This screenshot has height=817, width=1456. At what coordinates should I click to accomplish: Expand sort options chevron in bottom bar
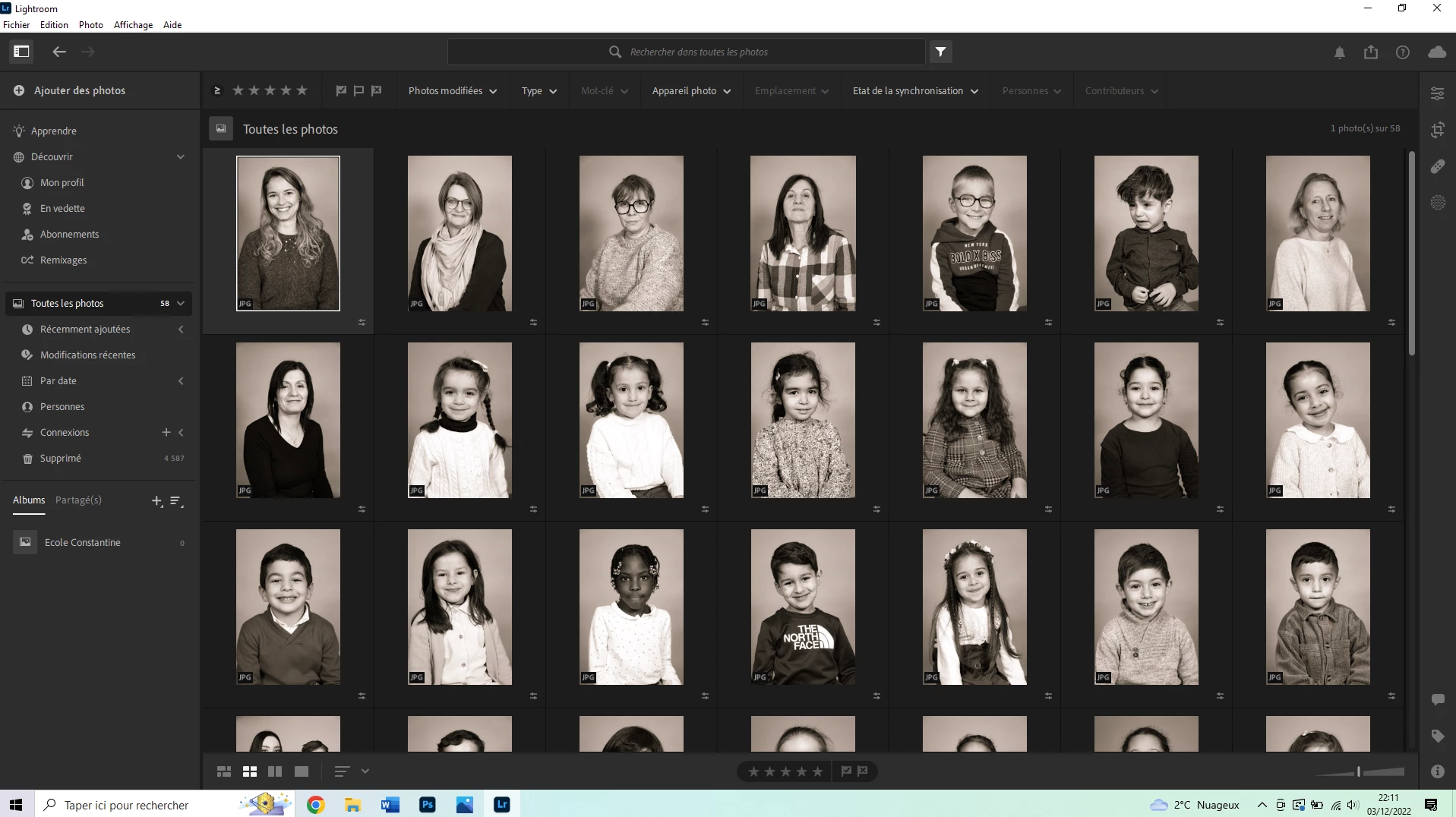point(365,771)
